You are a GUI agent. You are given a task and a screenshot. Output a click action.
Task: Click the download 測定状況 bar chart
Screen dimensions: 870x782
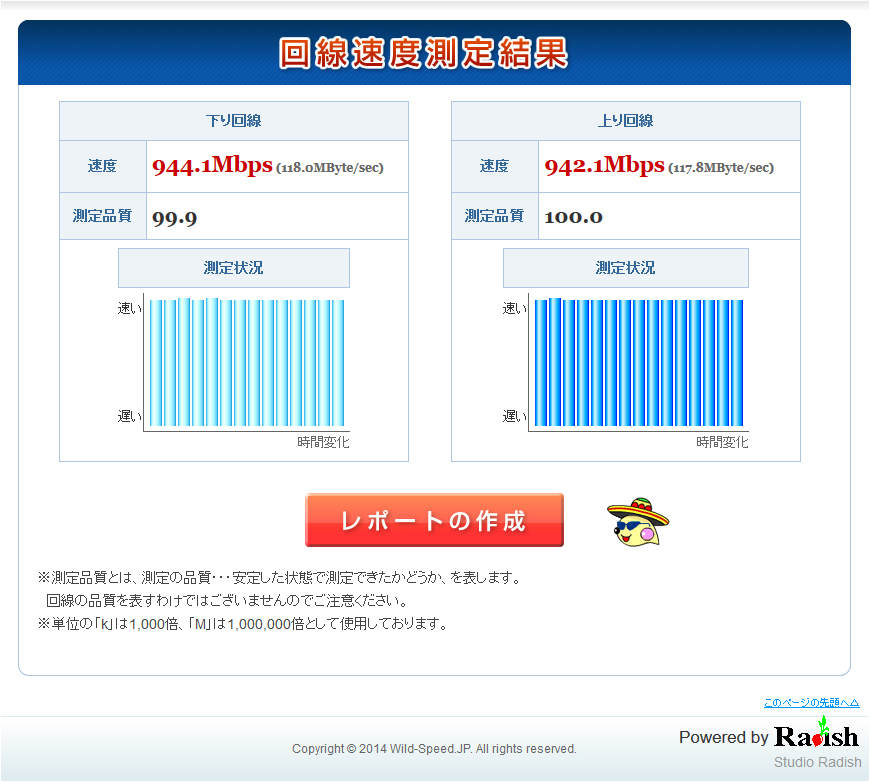tap(246, 363)
